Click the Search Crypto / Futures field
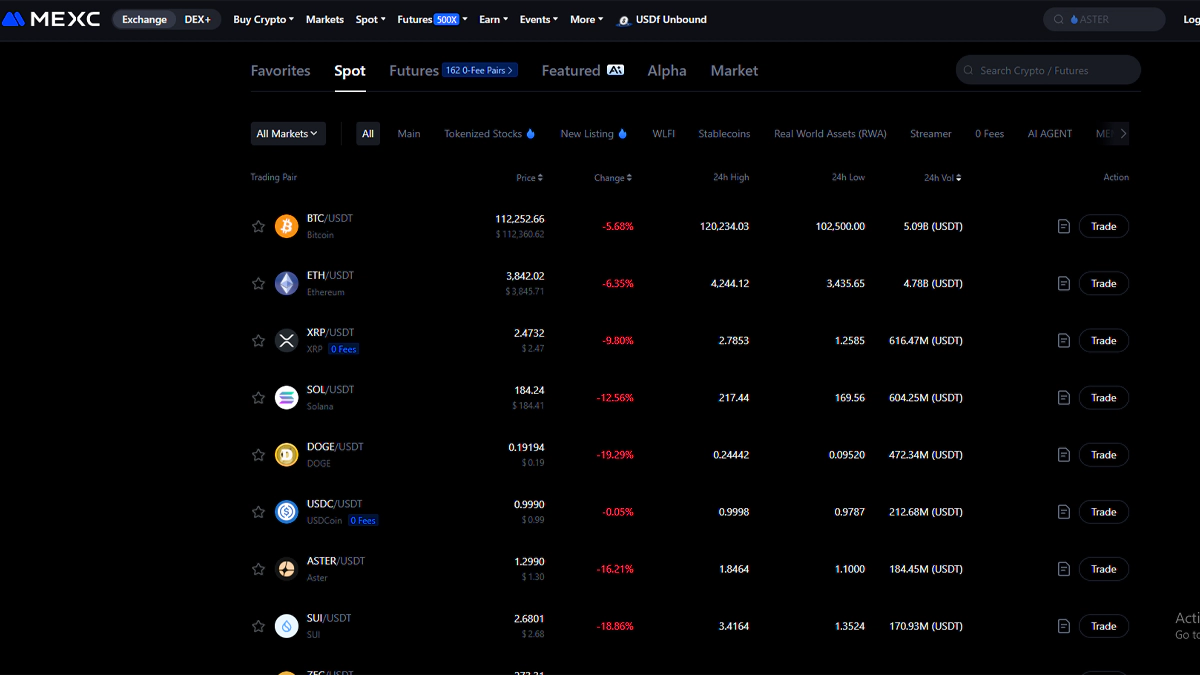 click(1048, 70)
